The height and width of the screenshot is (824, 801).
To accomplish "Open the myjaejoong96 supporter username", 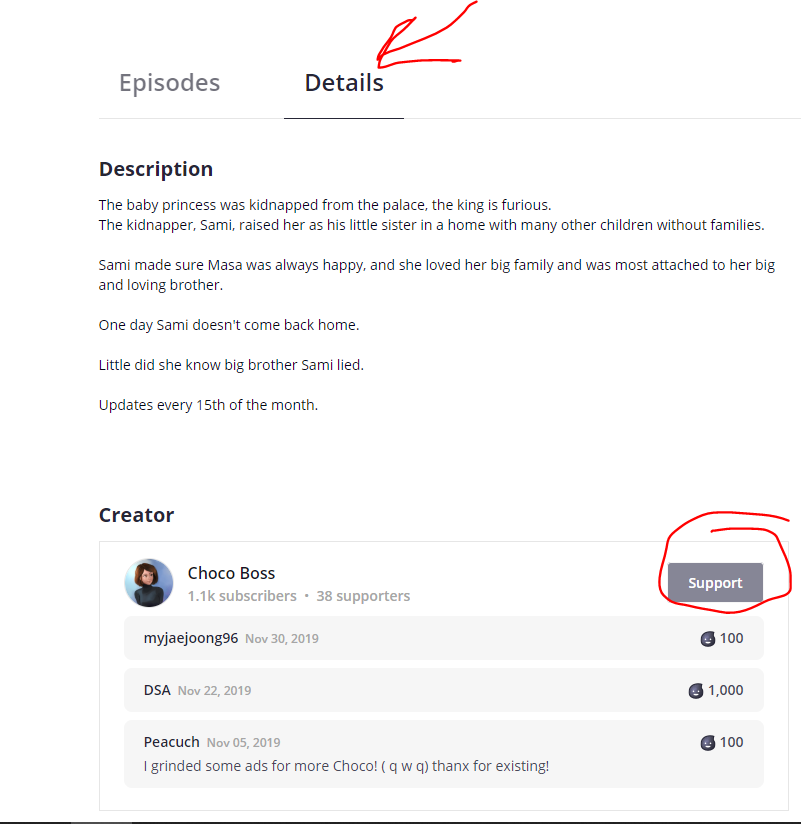I will 190,638.
